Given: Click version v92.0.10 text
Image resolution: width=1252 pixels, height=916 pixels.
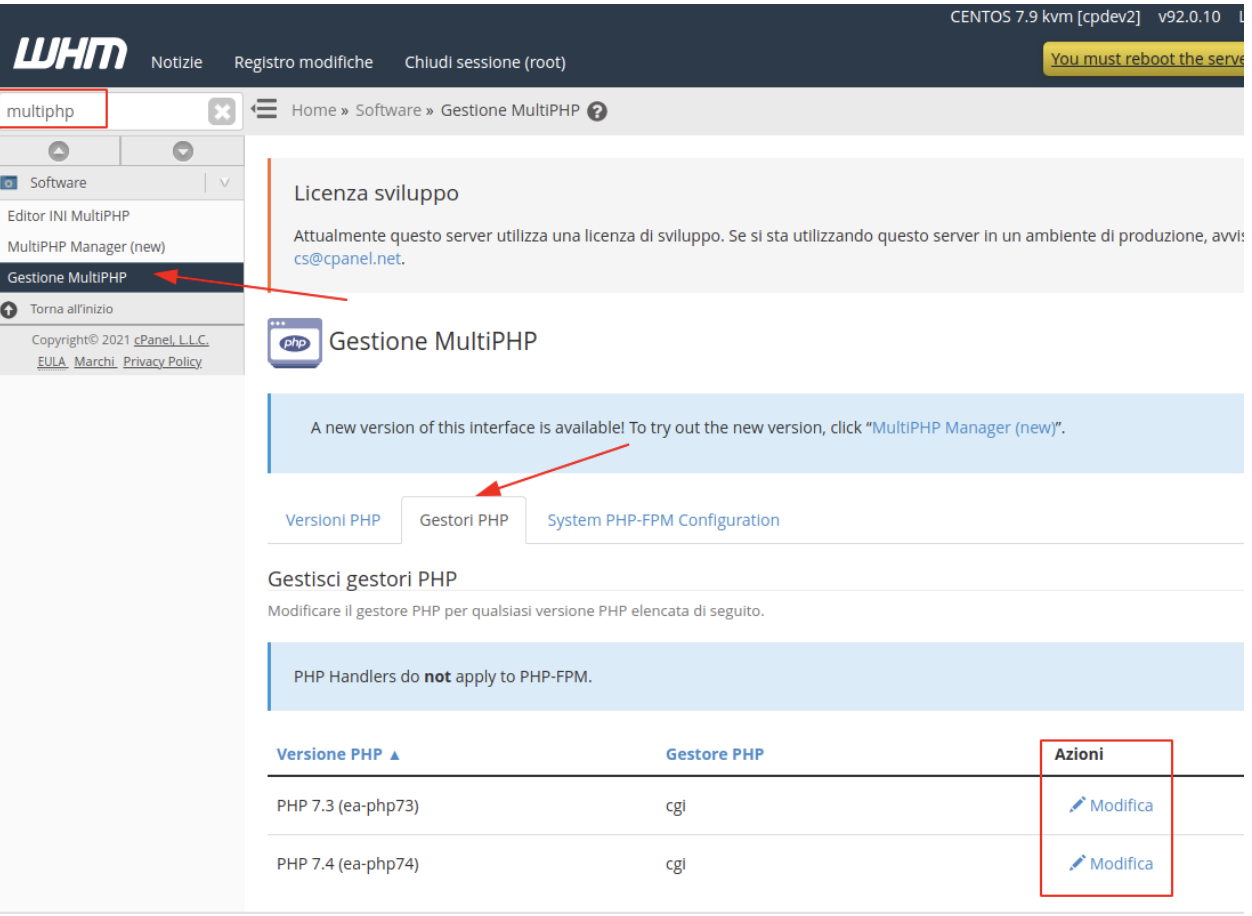Looking at the screenshot, I should [x=1189, y=17].
